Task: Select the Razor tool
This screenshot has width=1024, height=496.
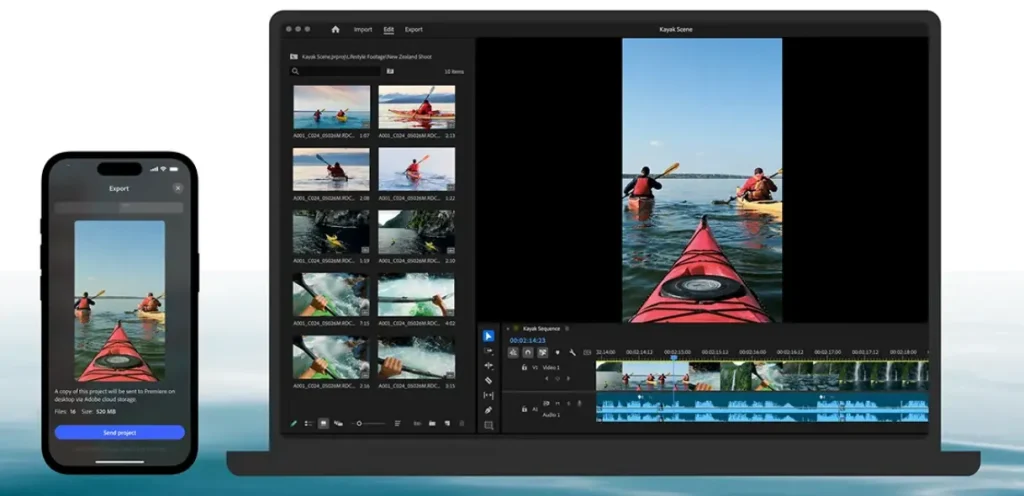Action: coord(488,380)
